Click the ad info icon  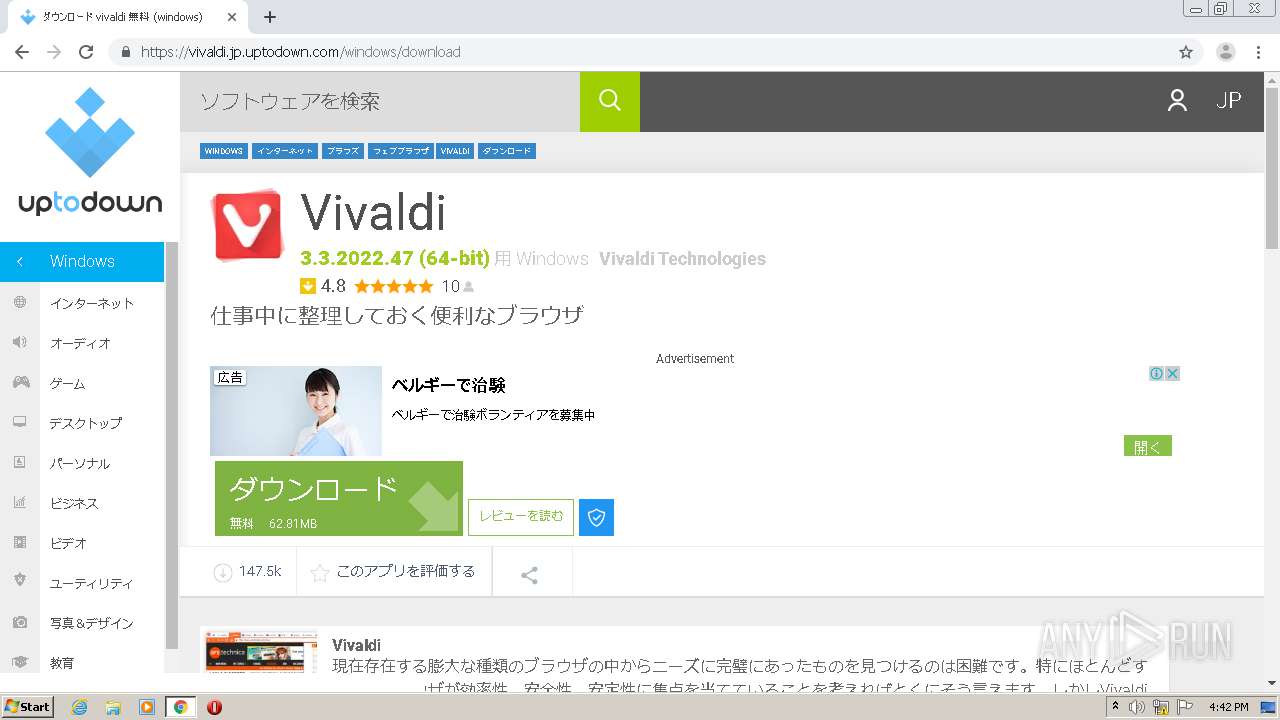coord(1156,373)
